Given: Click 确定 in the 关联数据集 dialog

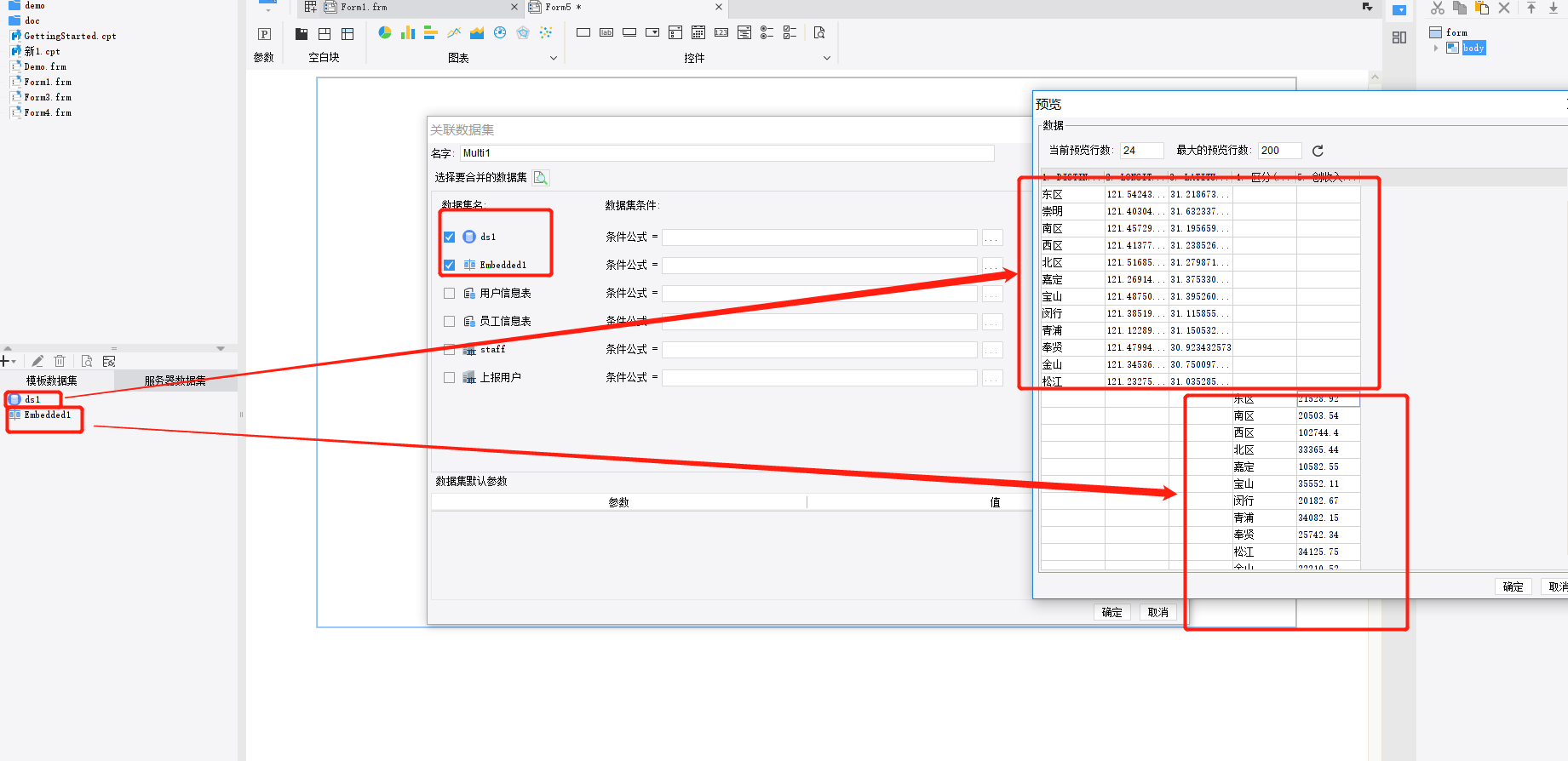Looking at the screenshot, I should point(1111,612).
